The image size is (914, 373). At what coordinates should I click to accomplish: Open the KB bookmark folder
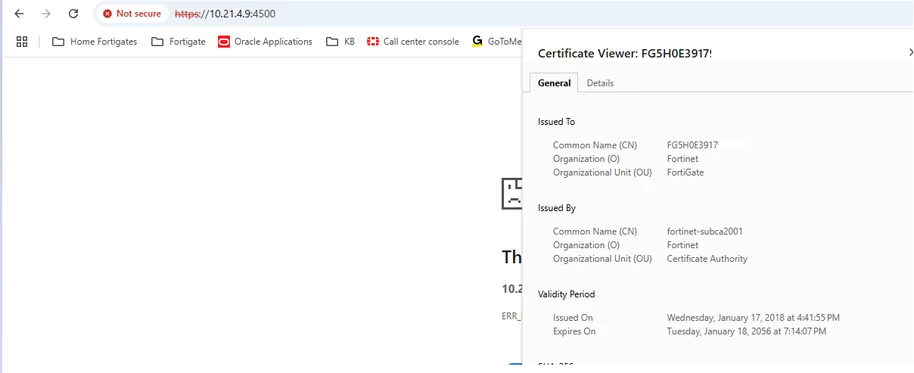pos(340,41)
